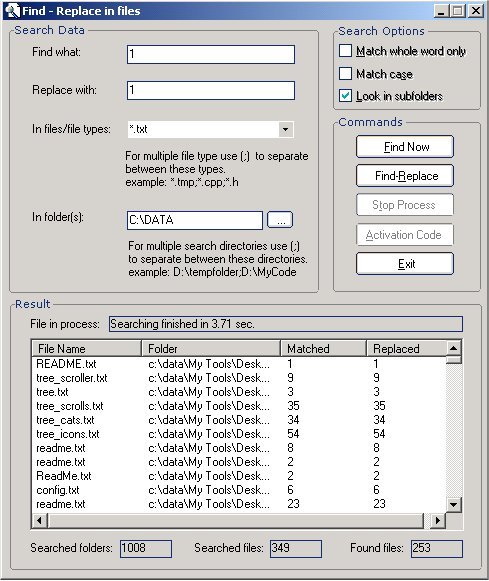This screenshot has height=581, width=489.
Task: Select the readme.txt row with 8 matches
Action: (x=239, y=448)
